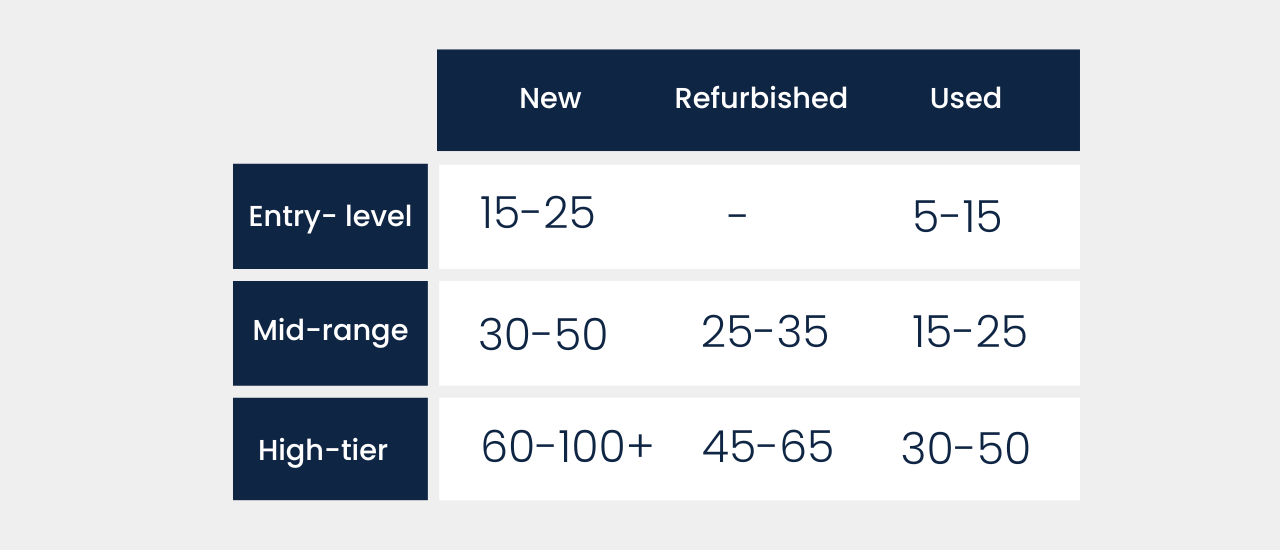Click the Used column header
This screenshot has width=1280, height=550.
[965, 98]
